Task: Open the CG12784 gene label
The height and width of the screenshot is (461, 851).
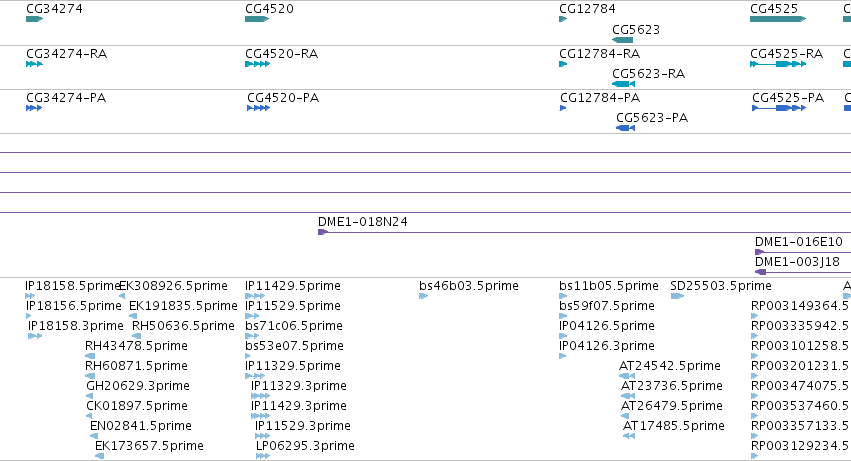Action: coord(587,9)
